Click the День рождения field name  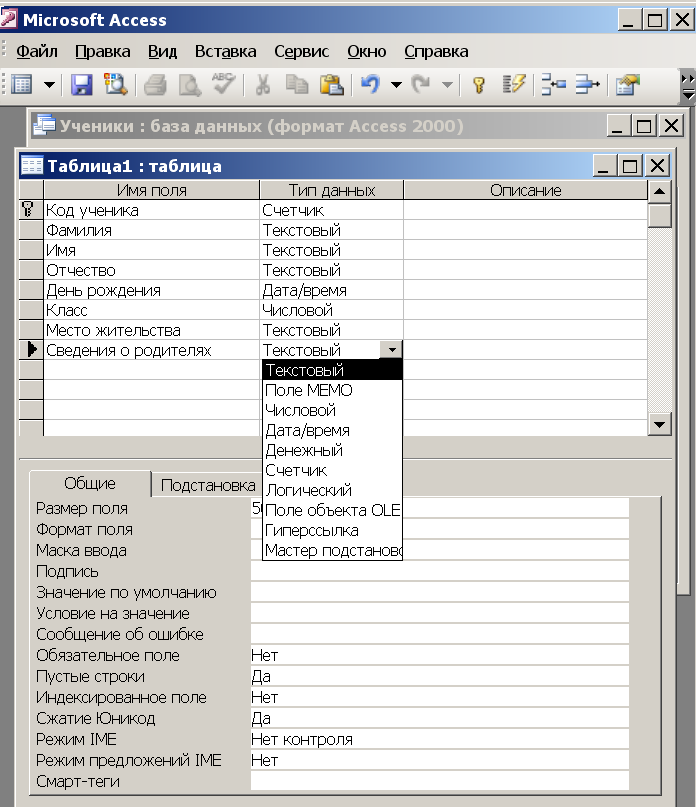151,290
